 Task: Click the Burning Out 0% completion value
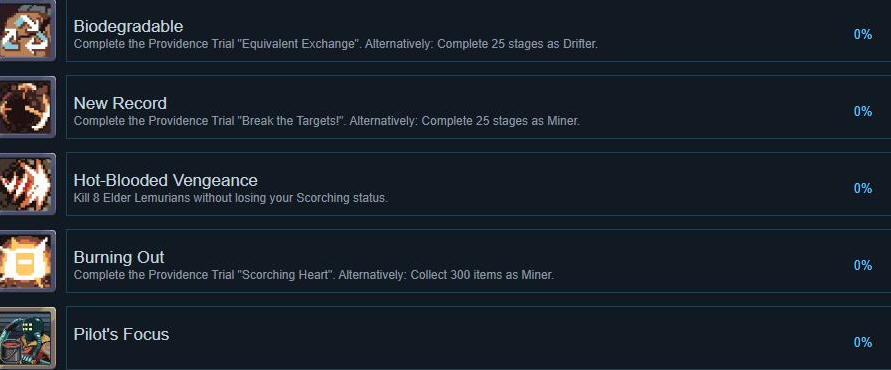pyautogui.click(x=863, y=265)
